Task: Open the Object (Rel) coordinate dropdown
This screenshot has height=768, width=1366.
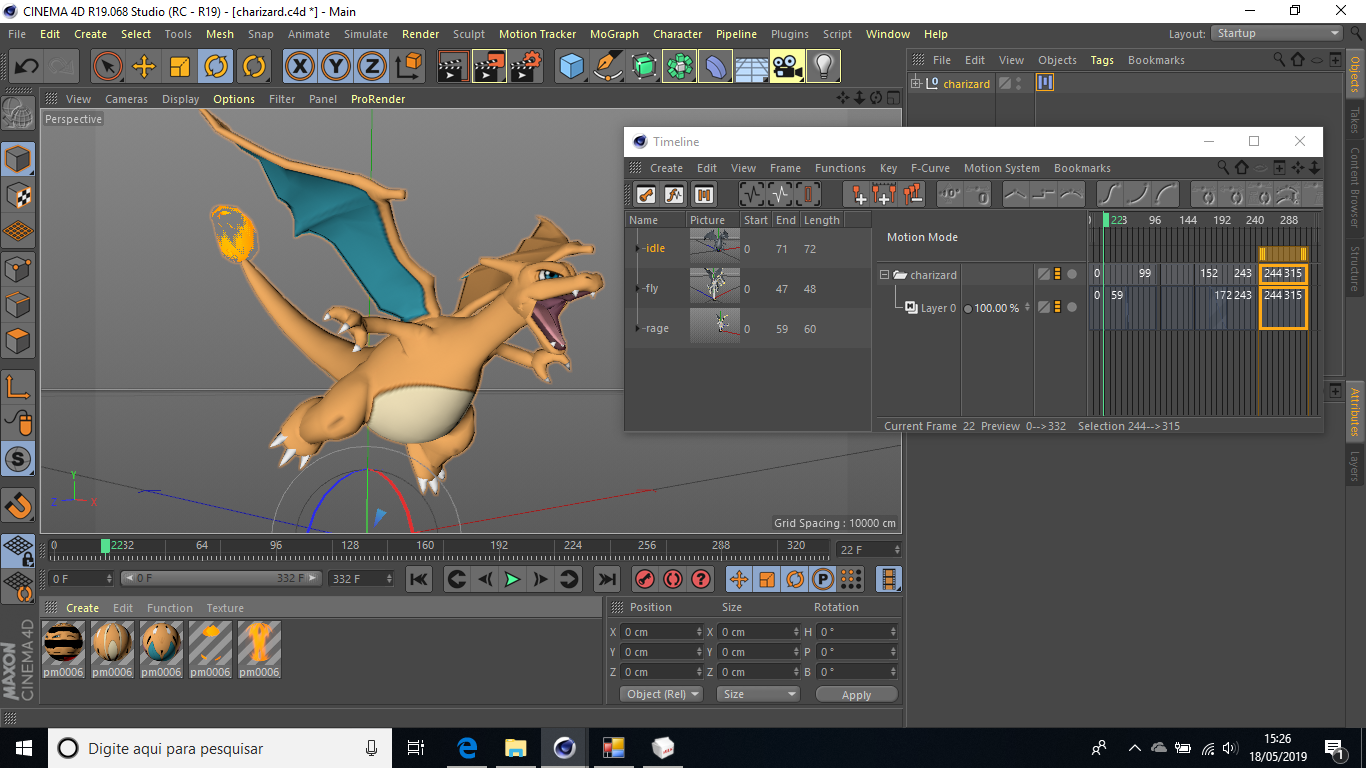Action: point(661,694)
